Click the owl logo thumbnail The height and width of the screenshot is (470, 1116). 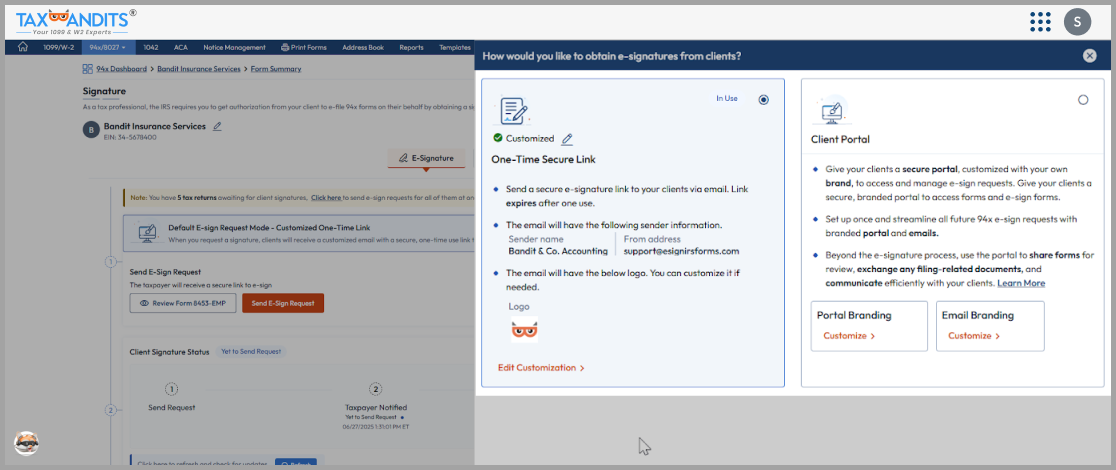[x=524, y=330]
